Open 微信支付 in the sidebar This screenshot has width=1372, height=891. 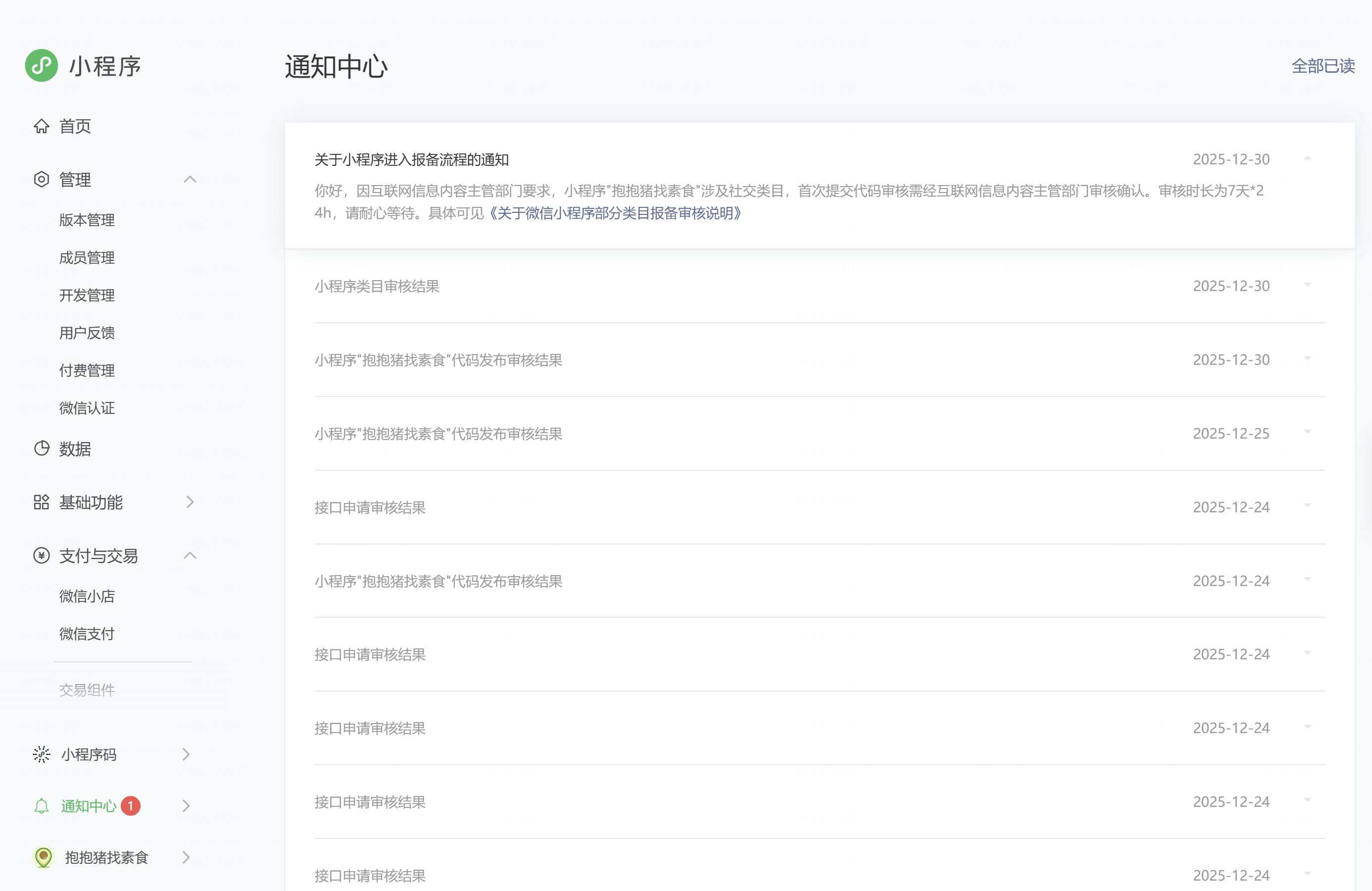tap(87, 635)
